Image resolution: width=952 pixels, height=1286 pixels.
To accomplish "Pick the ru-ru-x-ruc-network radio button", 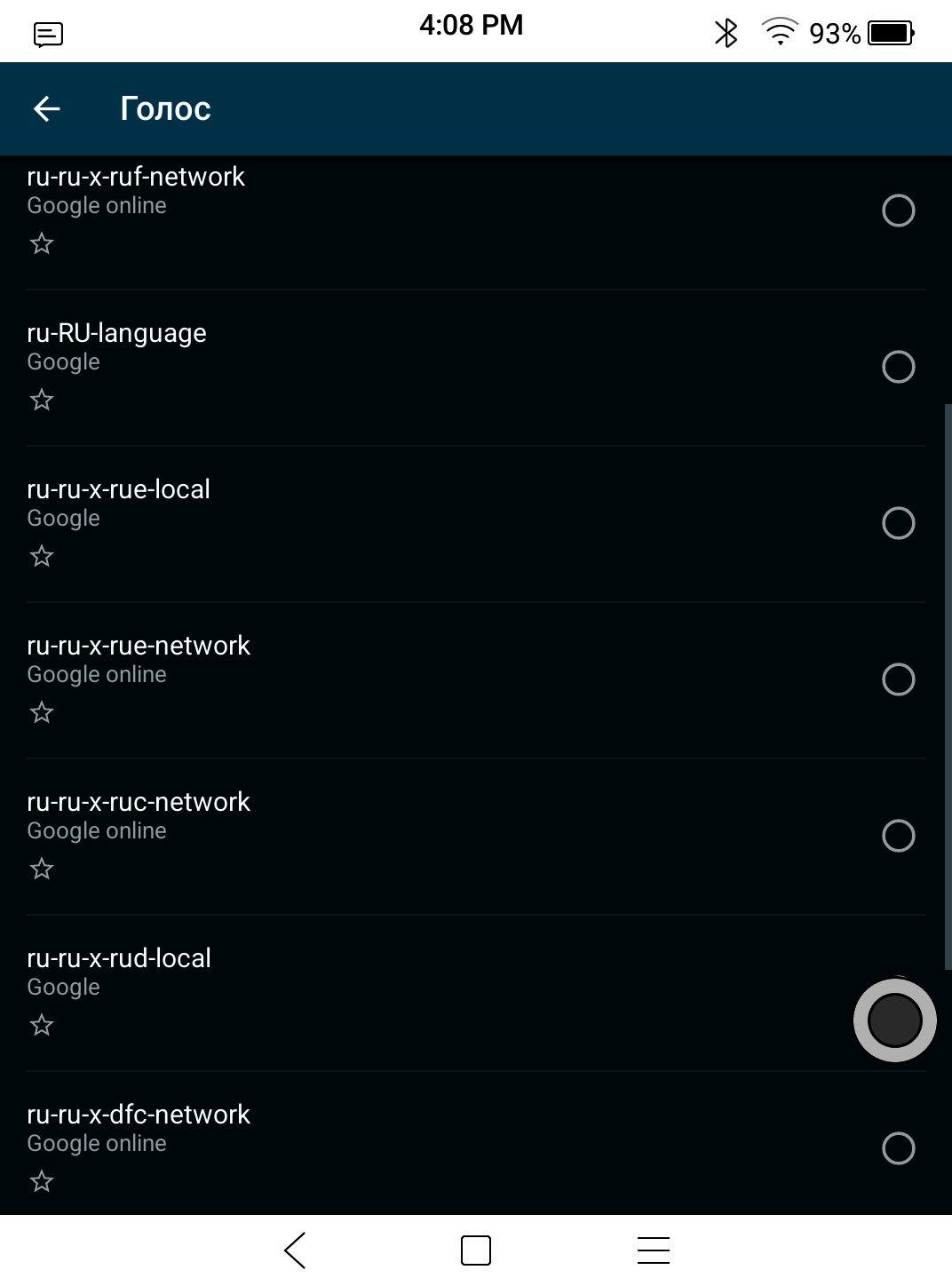I will (898, 836).
